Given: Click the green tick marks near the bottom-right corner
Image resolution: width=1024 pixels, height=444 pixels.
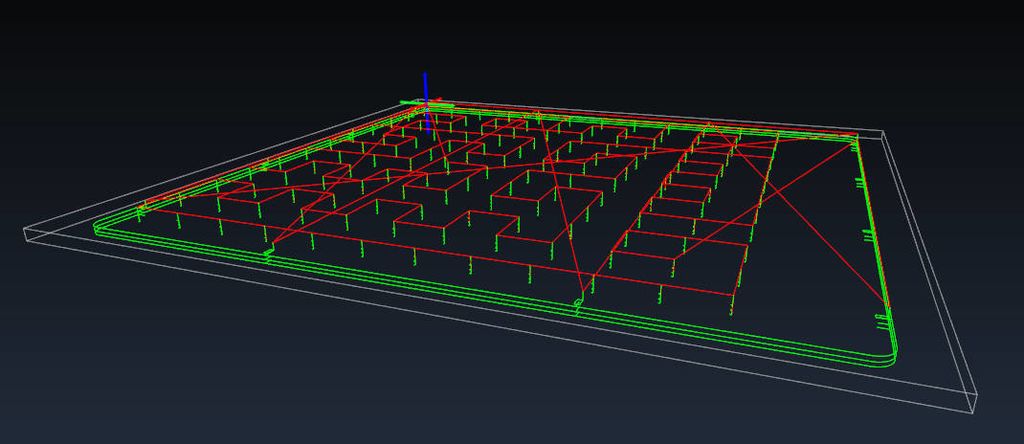Looking at the screenshot, I should pos(880,318).
